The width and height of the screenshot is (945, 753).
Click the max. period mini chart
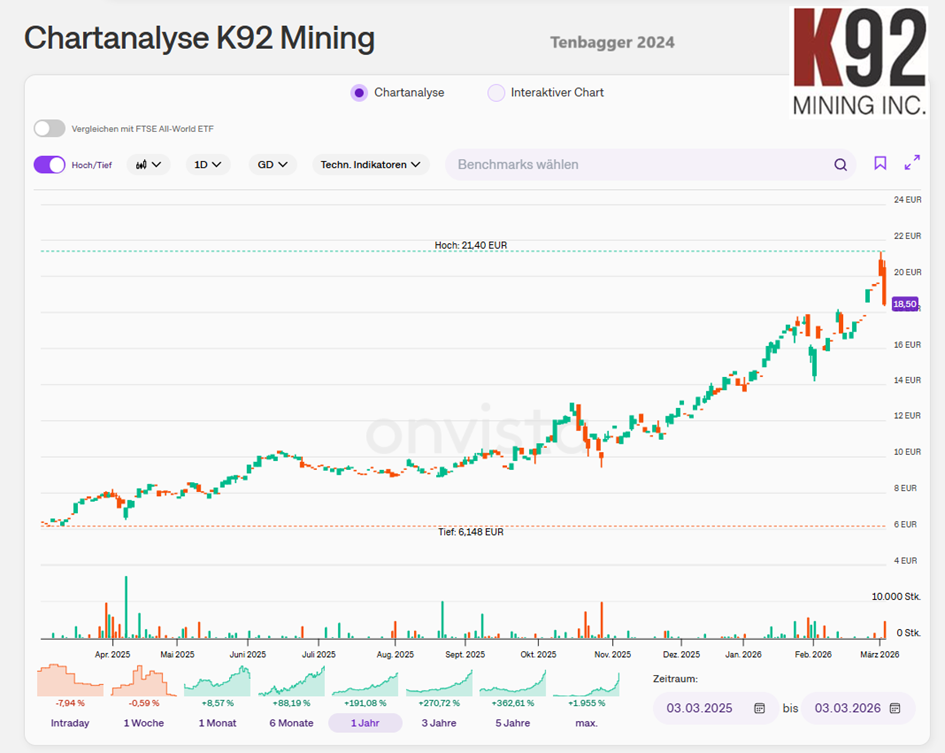point(586,684)
